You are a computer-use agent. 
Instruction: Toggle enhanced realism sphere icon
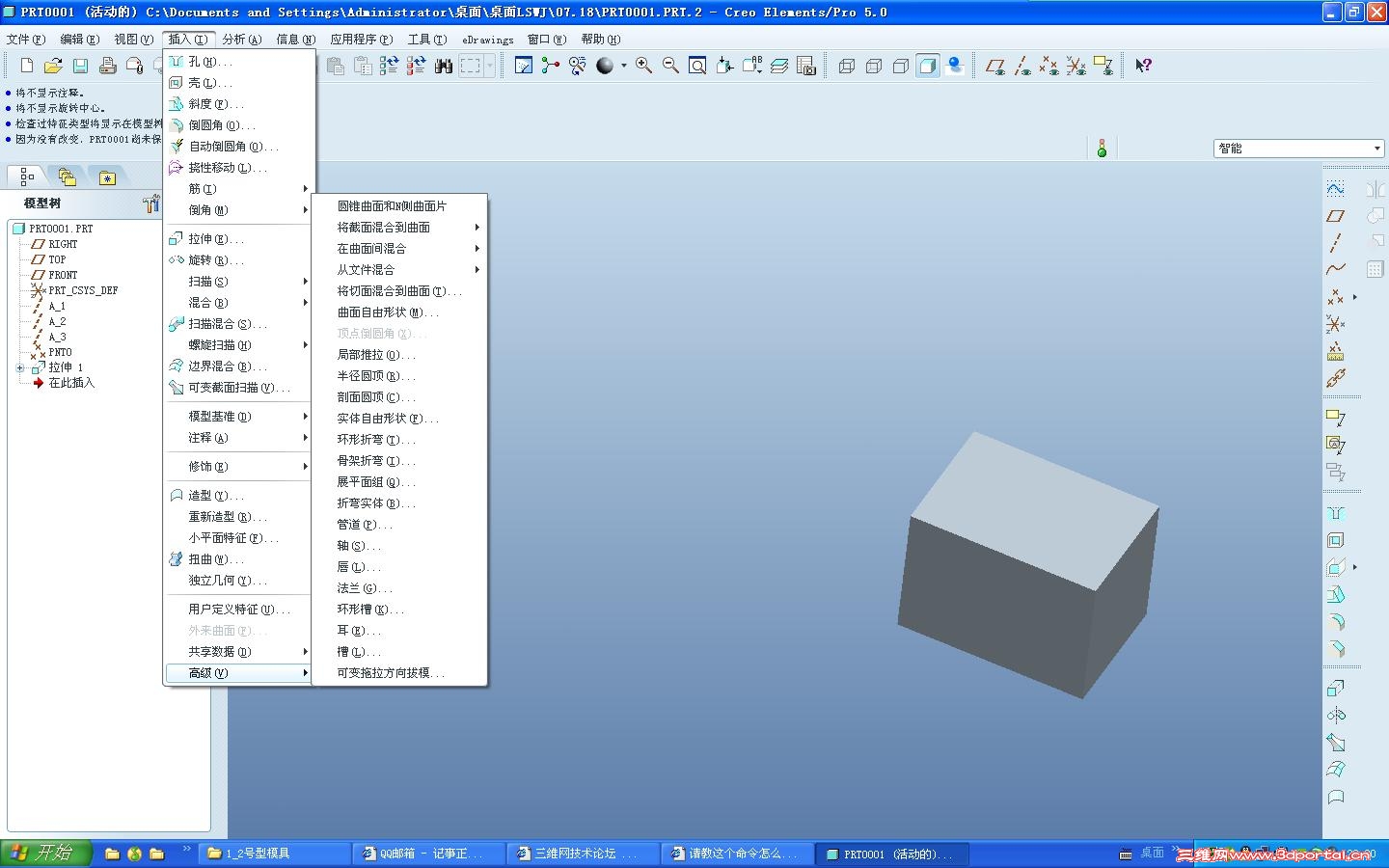(x=955, y=66)
